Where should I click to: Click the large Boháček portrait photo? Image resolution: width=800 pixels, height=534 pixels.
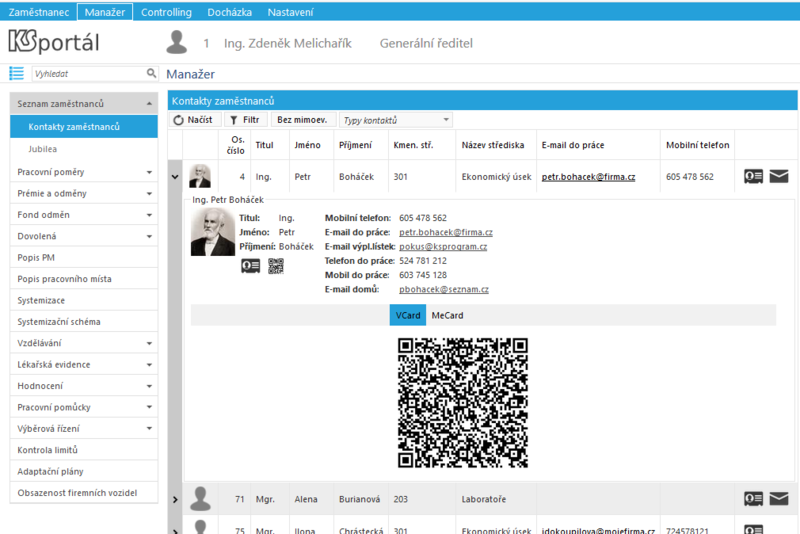(213, 232)
